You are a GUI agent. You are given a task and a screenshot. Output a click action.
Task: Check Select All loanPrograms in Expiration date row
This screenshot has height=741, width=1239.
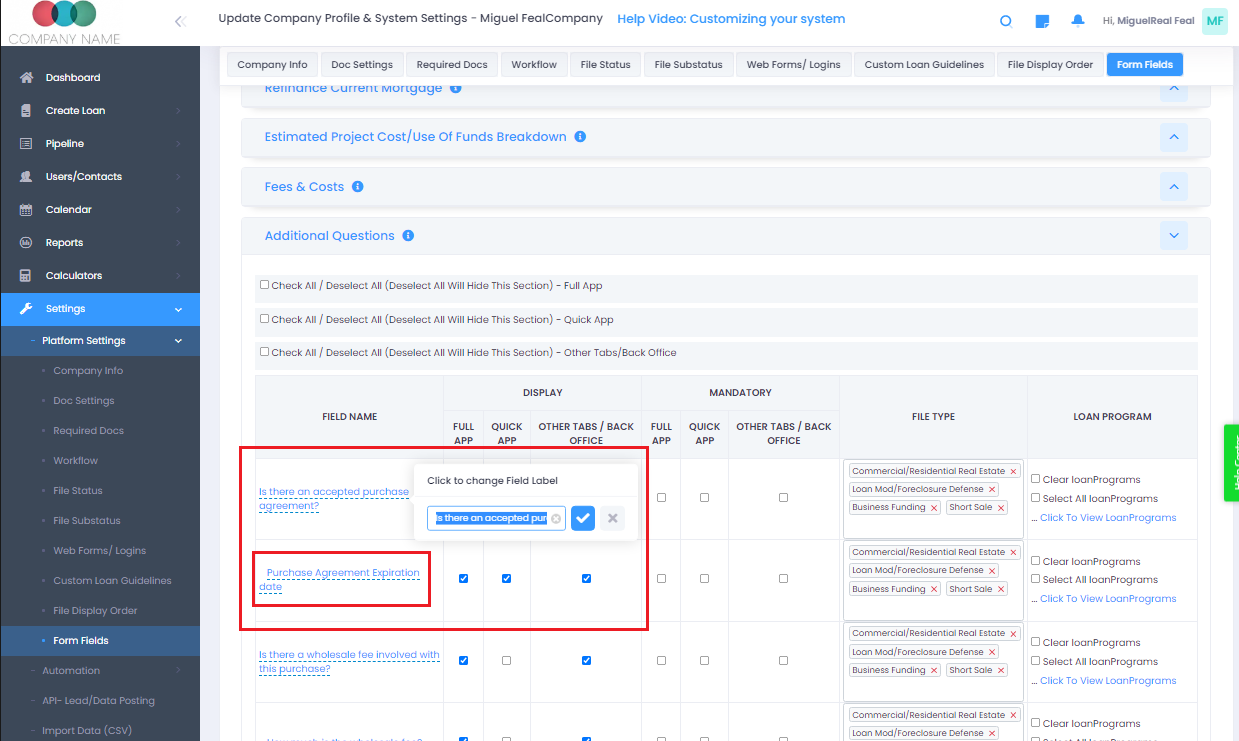(1036, 579)
